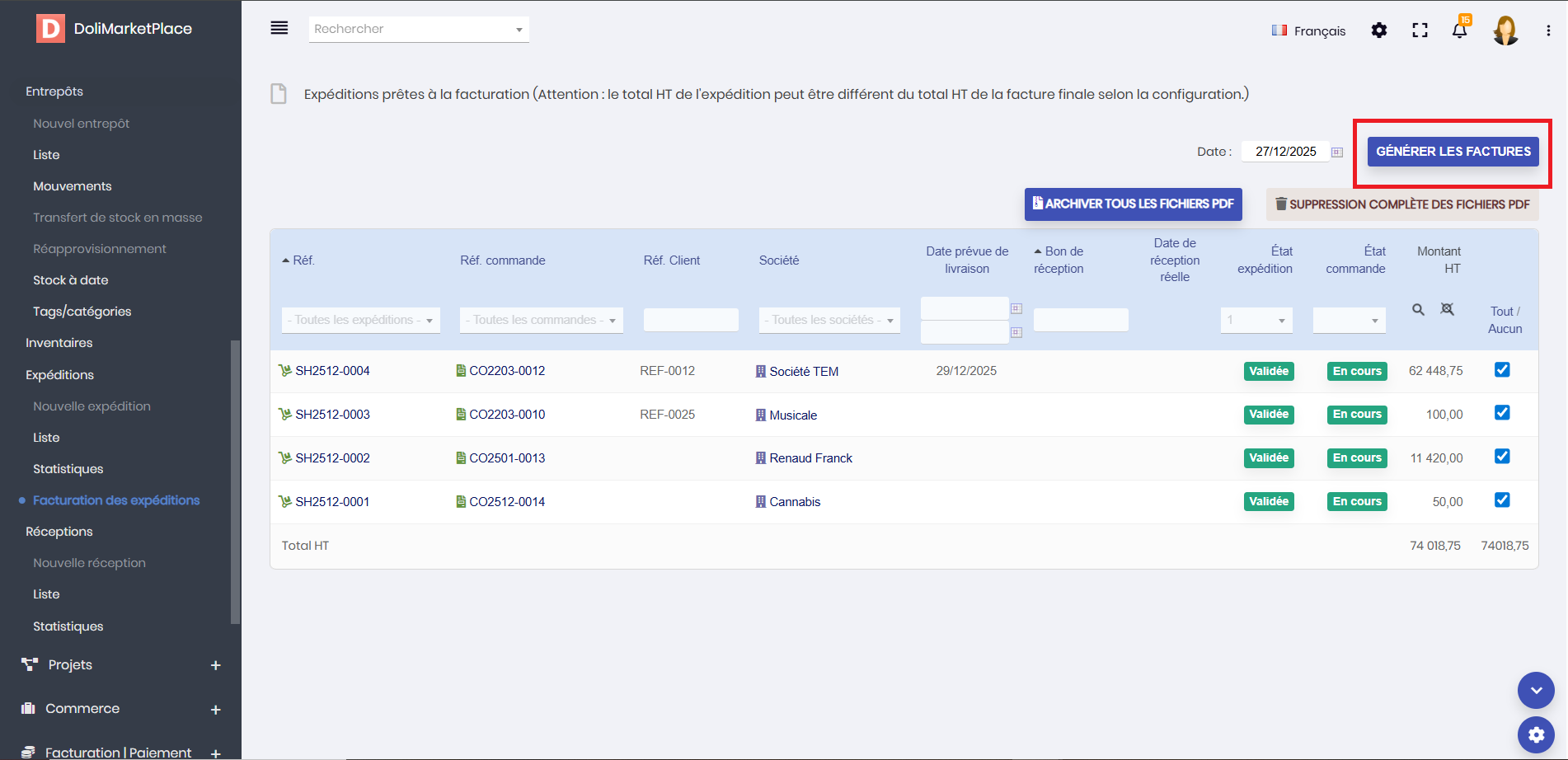Uncheck the SH2512-0004 shipment checkbox
The width and height of the screenshot is (1568, 760).
point(1502,370)
